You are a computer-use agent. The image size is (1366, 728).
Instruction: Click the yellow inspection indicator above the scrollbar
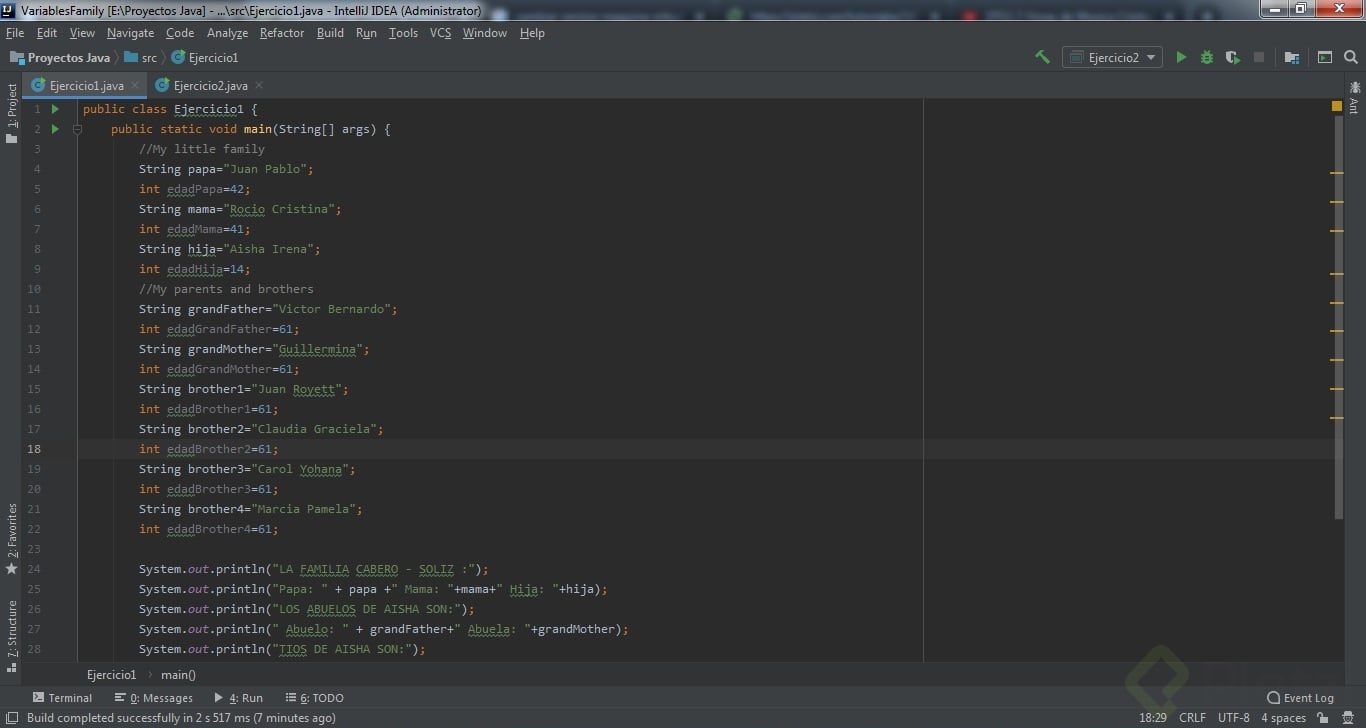(1337, 106)
